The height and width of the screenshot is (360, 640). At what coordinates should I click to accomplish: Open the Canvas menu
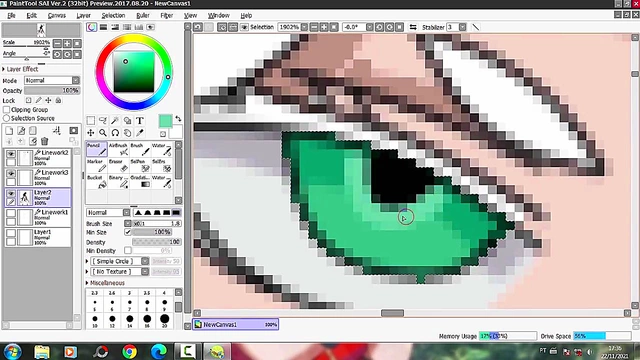[x=56, y=16]
